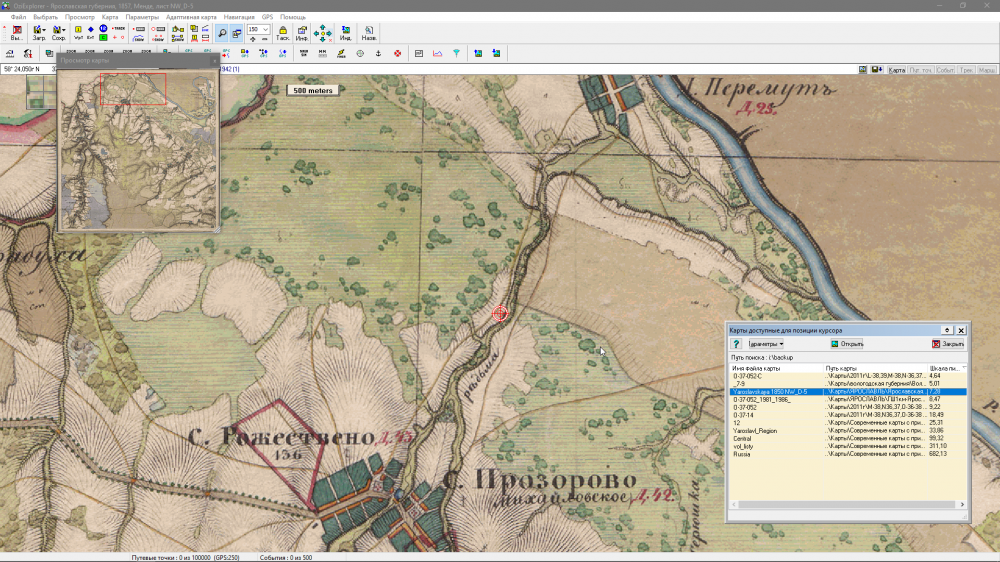Toggle the 'Трек' track layer button
This screenshot has height=562, width=1000.
click(x=966, y=70)
